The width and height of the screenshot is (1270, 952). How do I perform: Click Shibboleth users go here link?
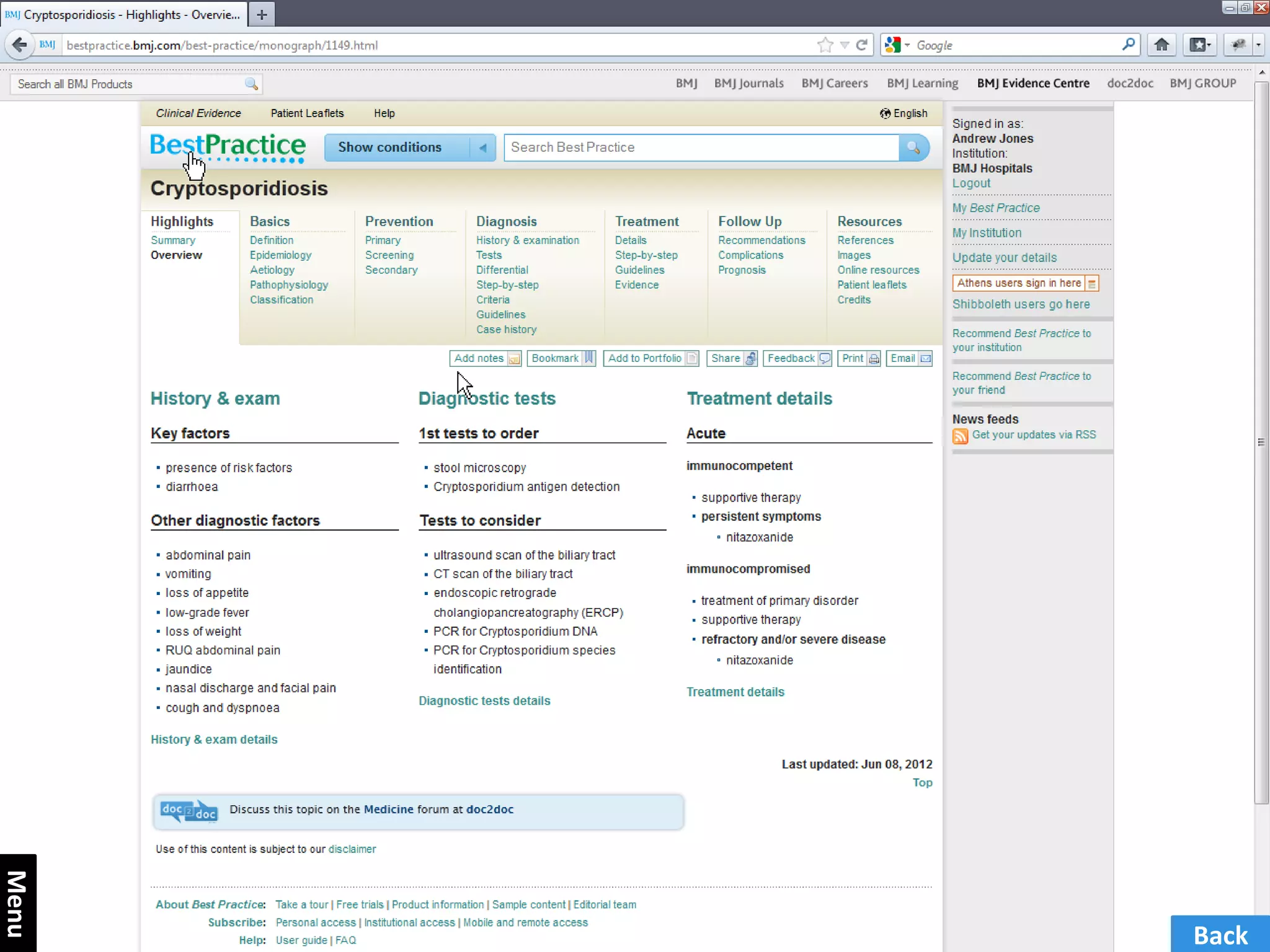coord(1021,304)
